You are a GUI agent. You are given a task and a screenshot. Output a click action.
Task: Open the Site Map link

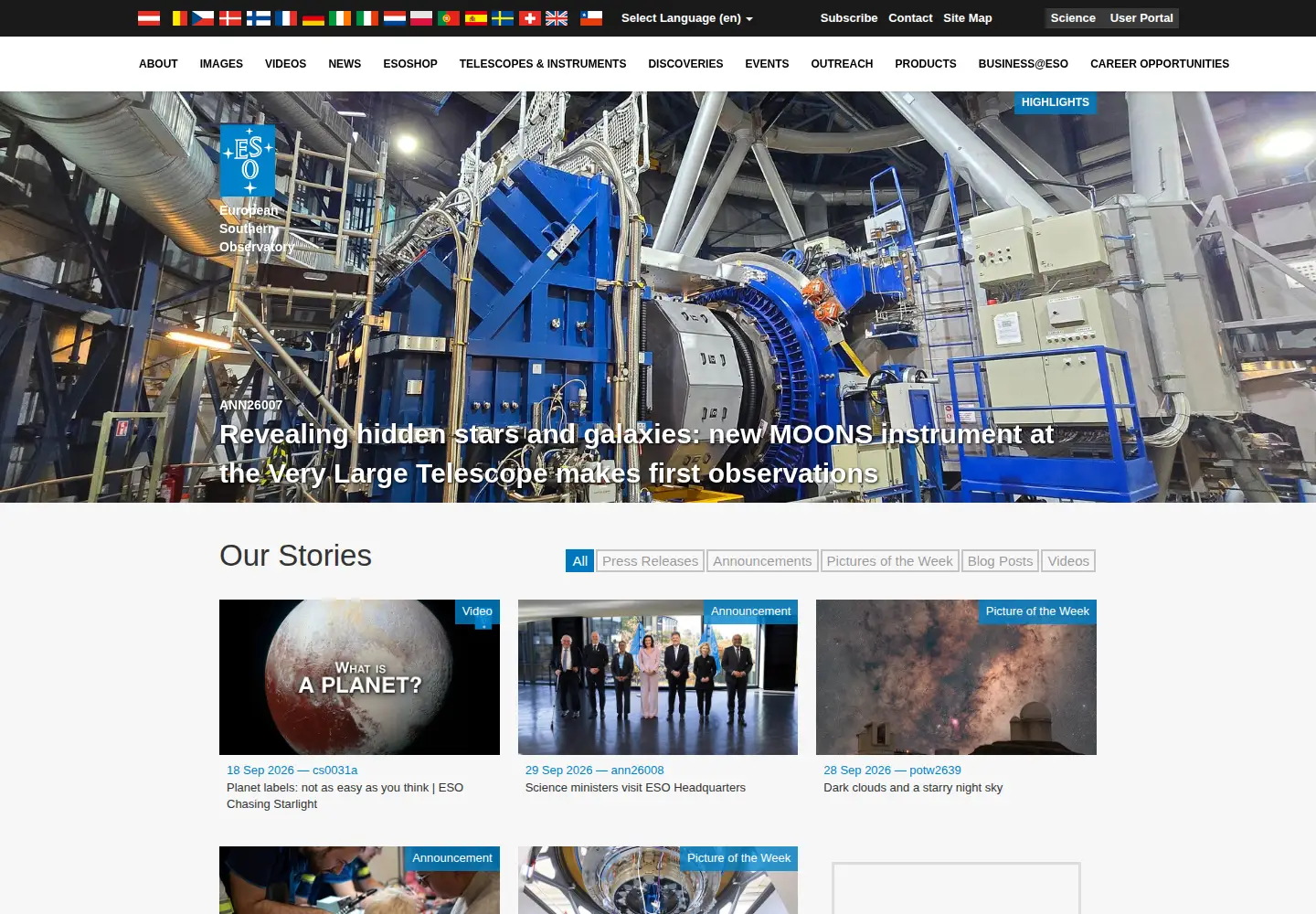pos(968,18)
